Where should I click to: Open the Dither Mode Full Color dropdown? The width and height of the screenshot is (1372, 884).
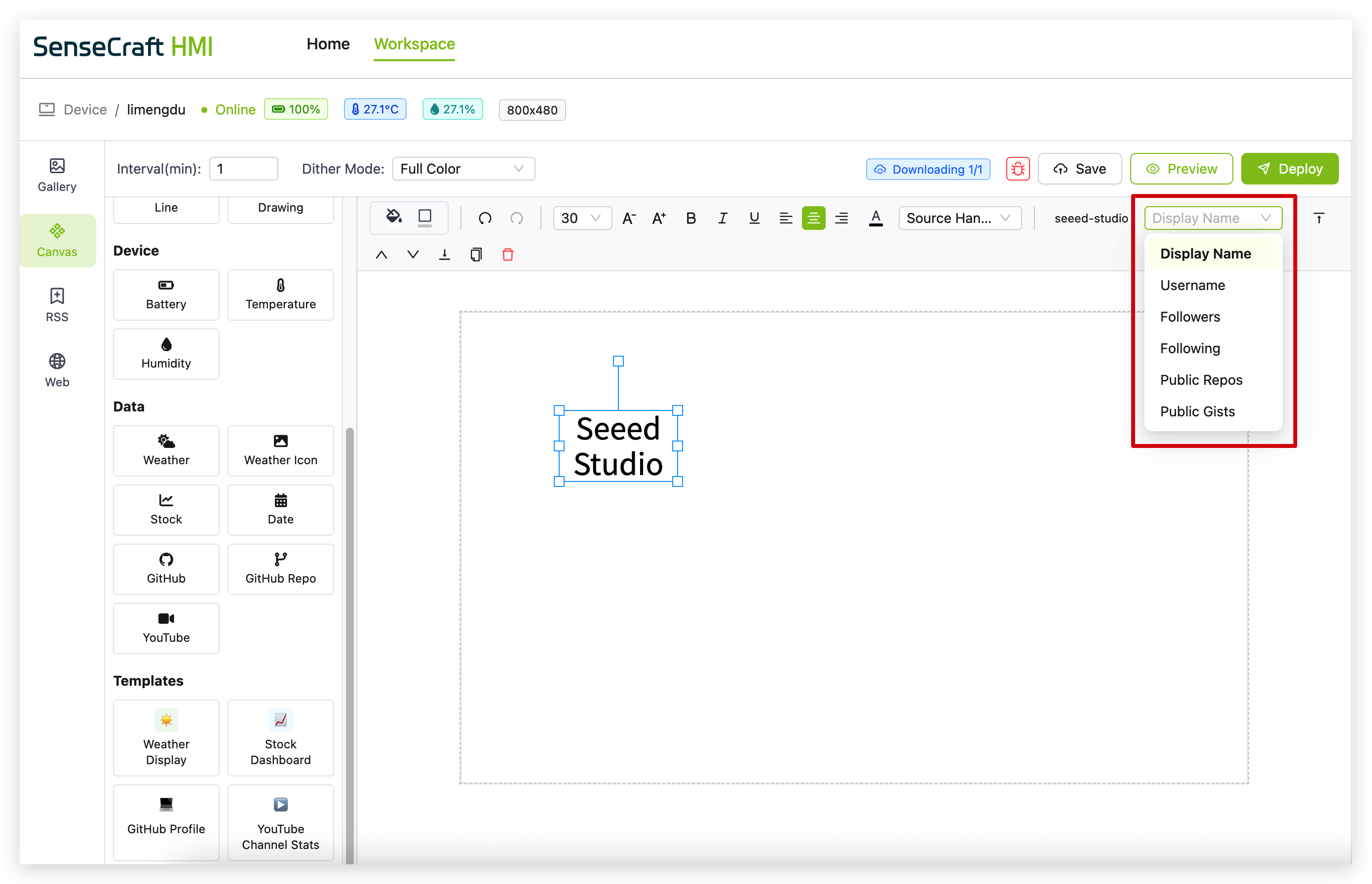tap(463, 169)
